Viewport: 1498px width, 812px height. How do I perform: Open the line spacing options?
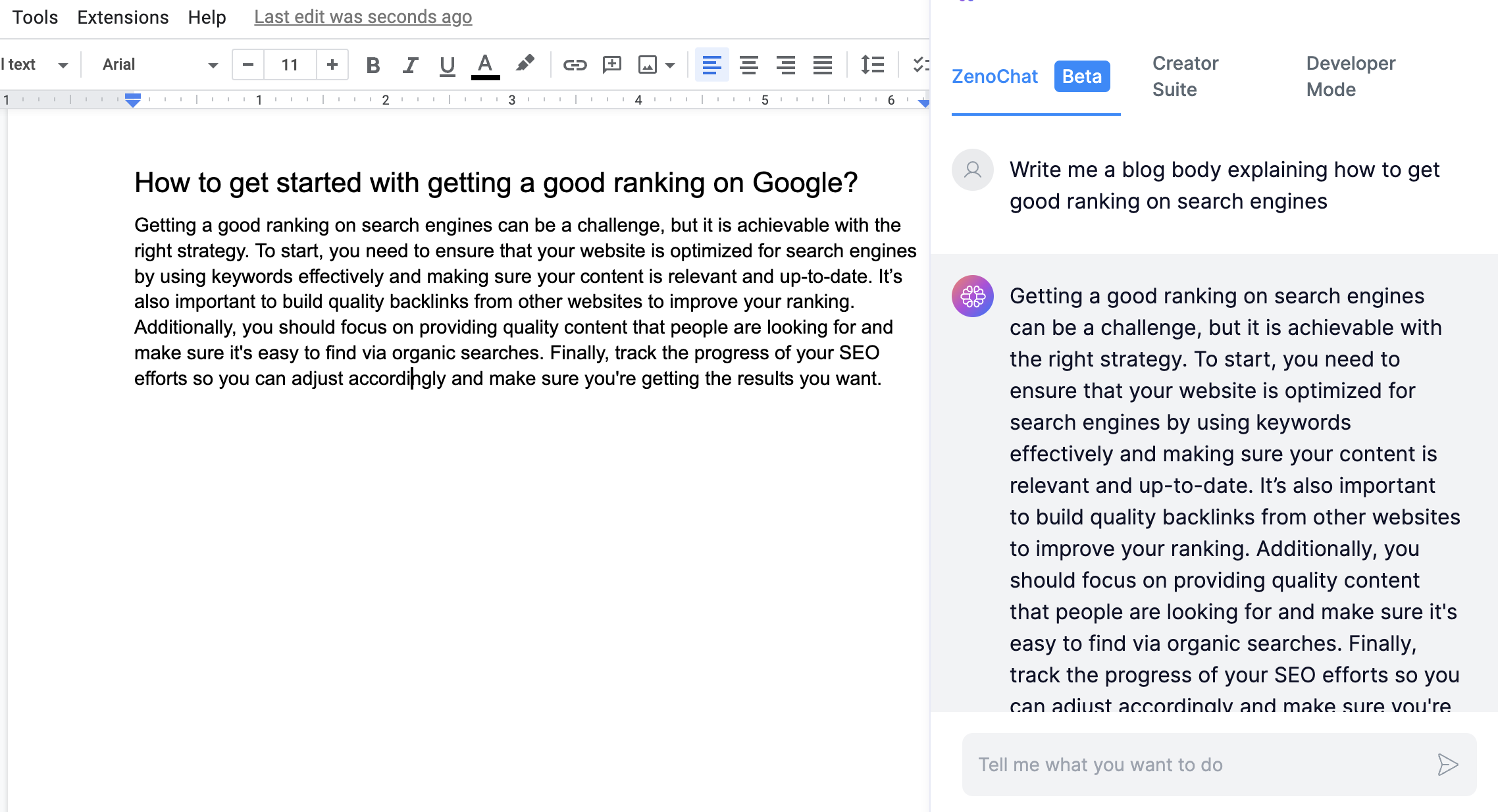872,64
